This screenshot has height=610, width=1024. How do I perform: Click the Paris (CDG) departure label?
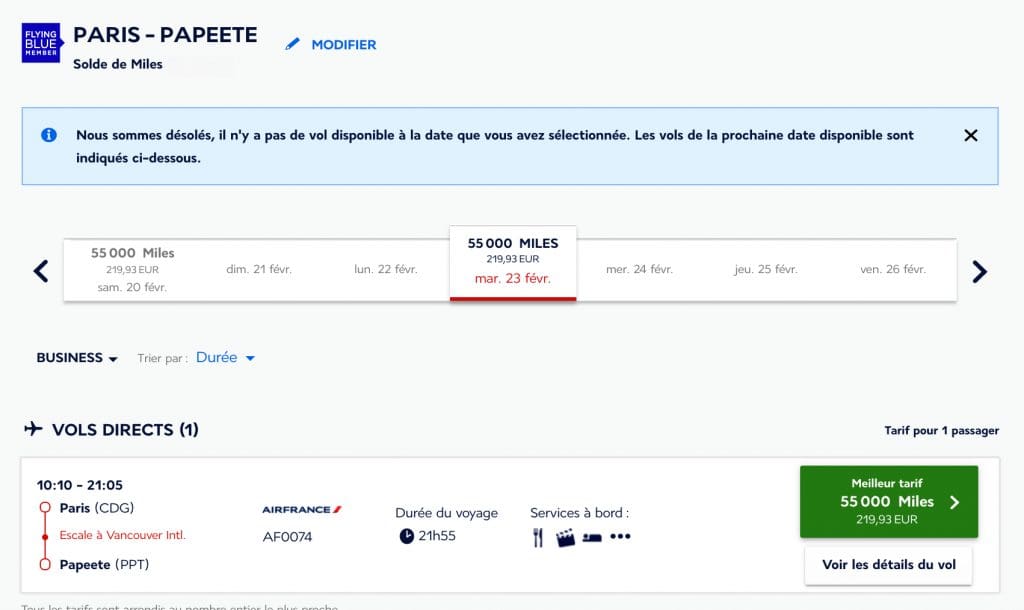(x=97, y=507)
